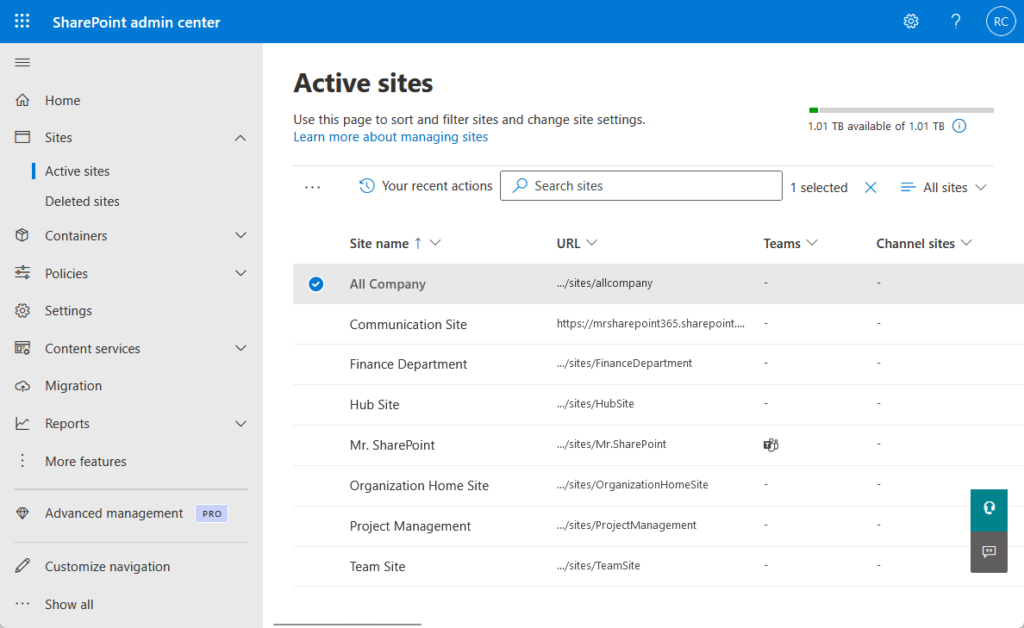Click the horizontal scrollbar at bottom
Image resolution: width=1024 pixels, height=628 pixels.
click(x=347, y=625)
